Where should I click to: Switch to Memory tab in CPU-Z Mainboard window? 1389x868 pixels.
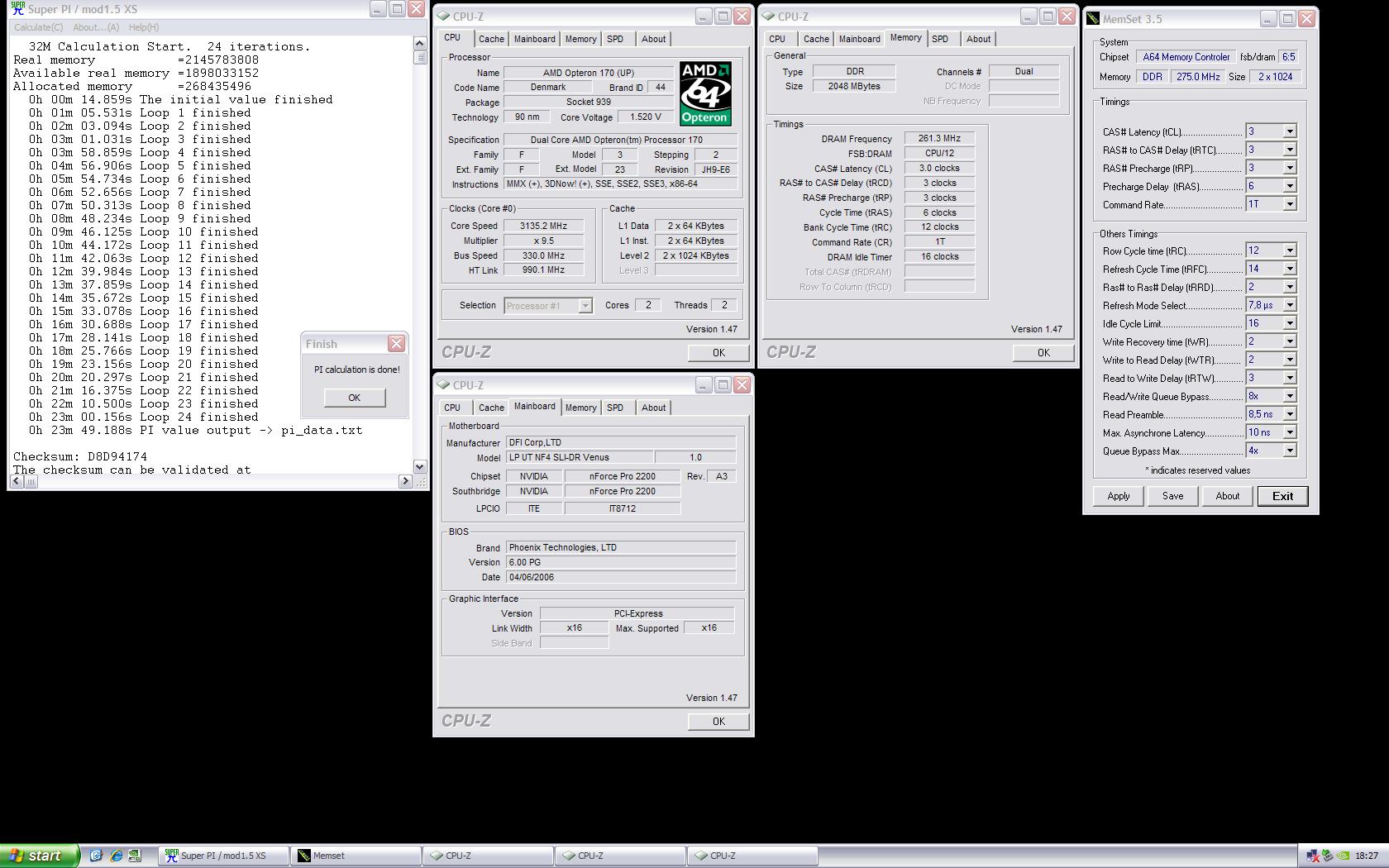click(x=580, y=408)
